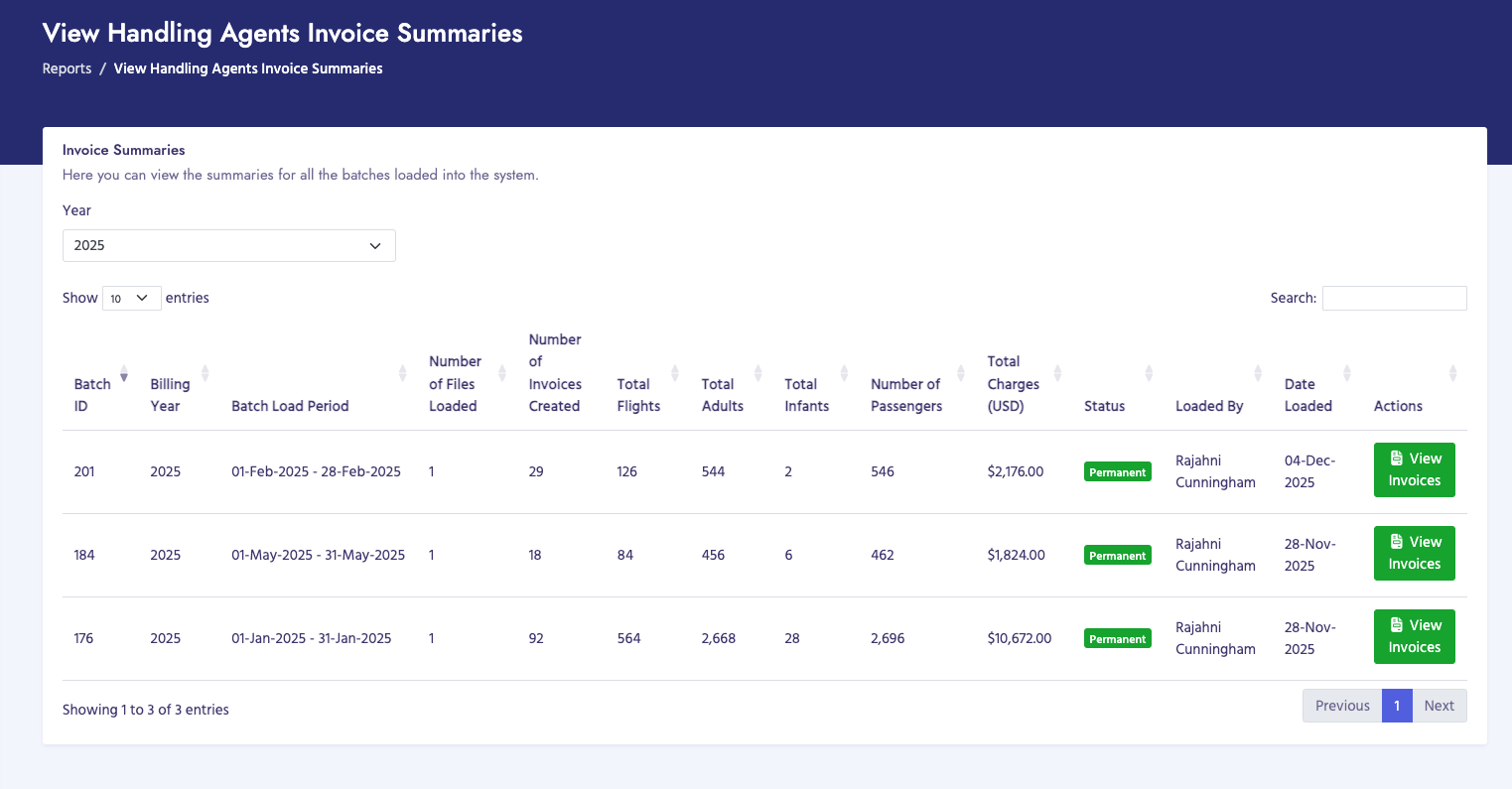This screenshot has width=1512, height=789.
Task: Open the Year dropdown
Action: pos(228,245)
